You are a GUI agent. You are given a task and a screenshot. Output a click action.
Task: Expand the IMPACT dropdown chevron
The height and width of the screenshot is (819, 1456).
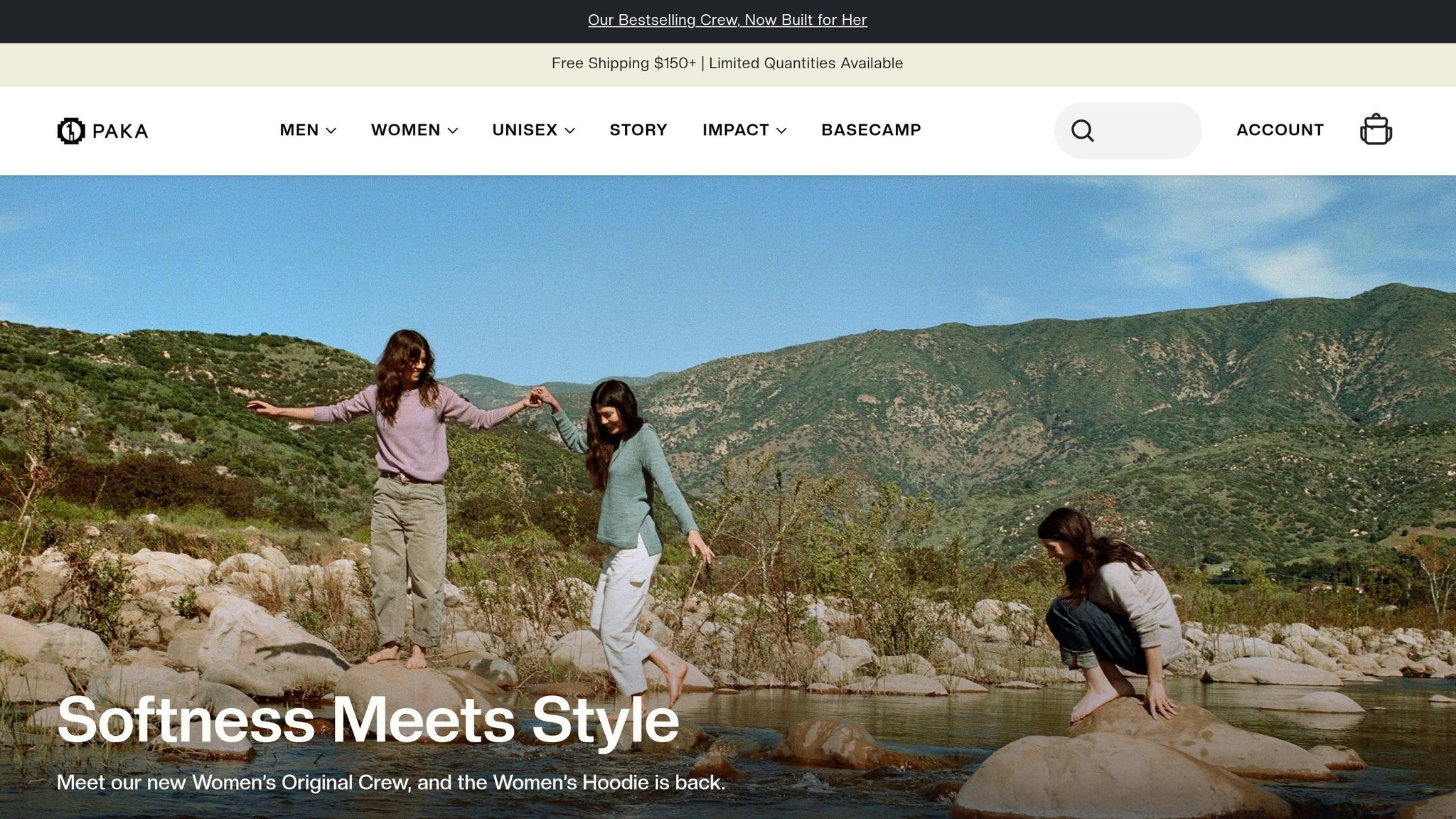[x=781, y=131]
